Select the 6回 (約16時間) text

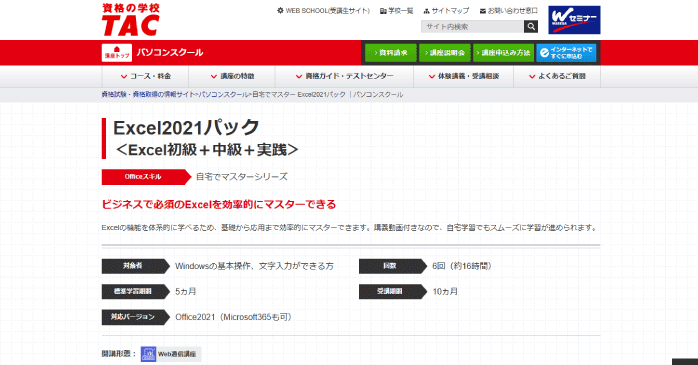pyautogui.click(x=462, y=266)
